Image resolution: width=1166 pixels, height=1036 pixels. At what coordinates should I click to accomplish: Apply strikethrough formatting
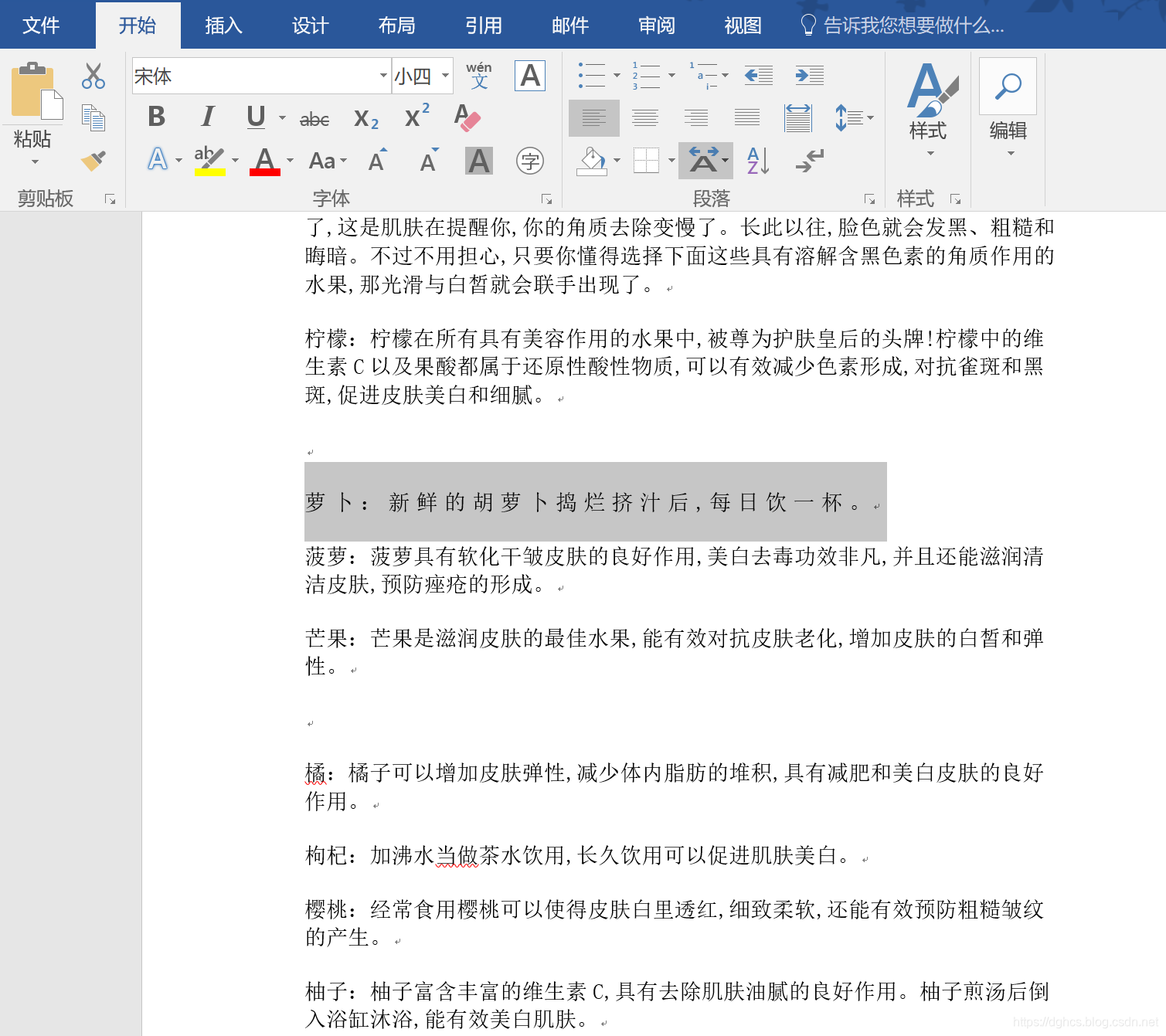click(314, 119)
